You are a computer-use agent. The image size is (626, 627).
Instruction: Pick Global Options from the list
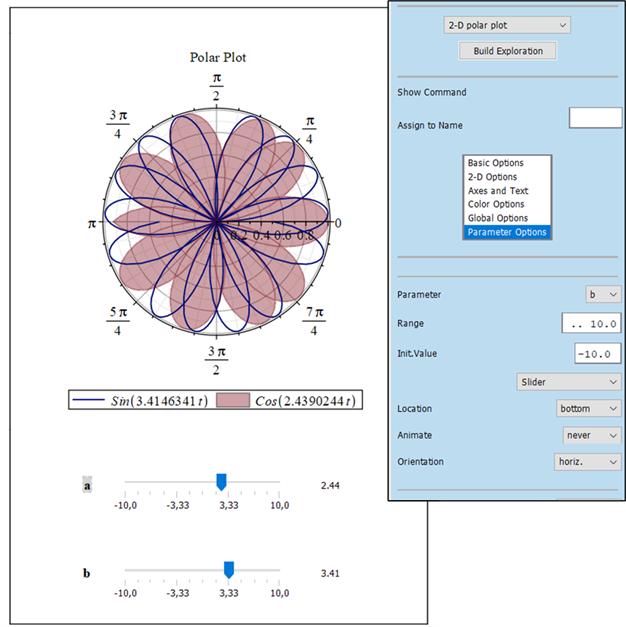[x=497, y=218]
